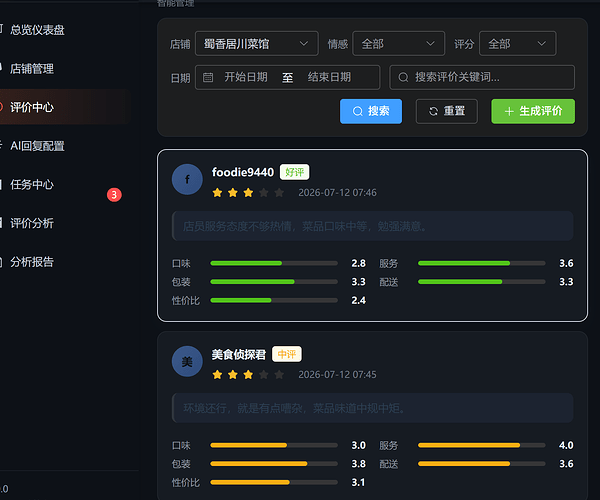
Task: Click 口味 2.8 progress bar
Action: click(x=274, y=263)
